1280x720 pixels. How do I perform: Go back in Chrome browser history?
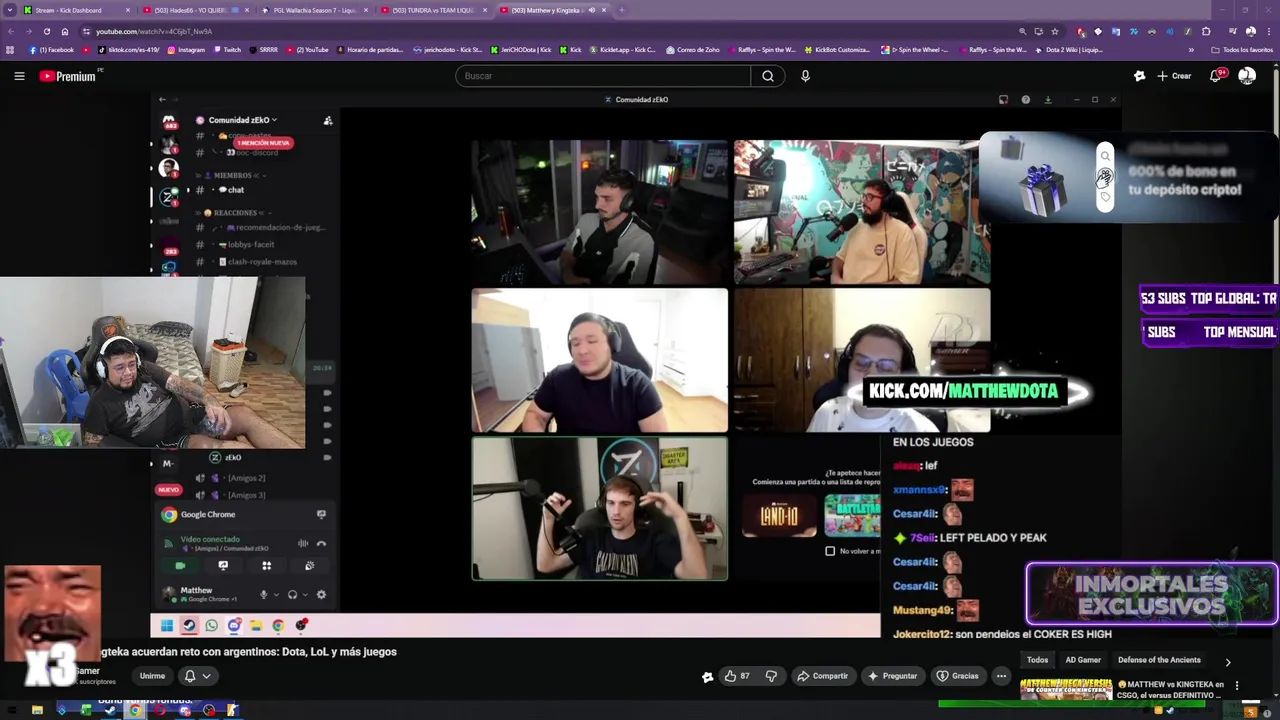[11, 32]
